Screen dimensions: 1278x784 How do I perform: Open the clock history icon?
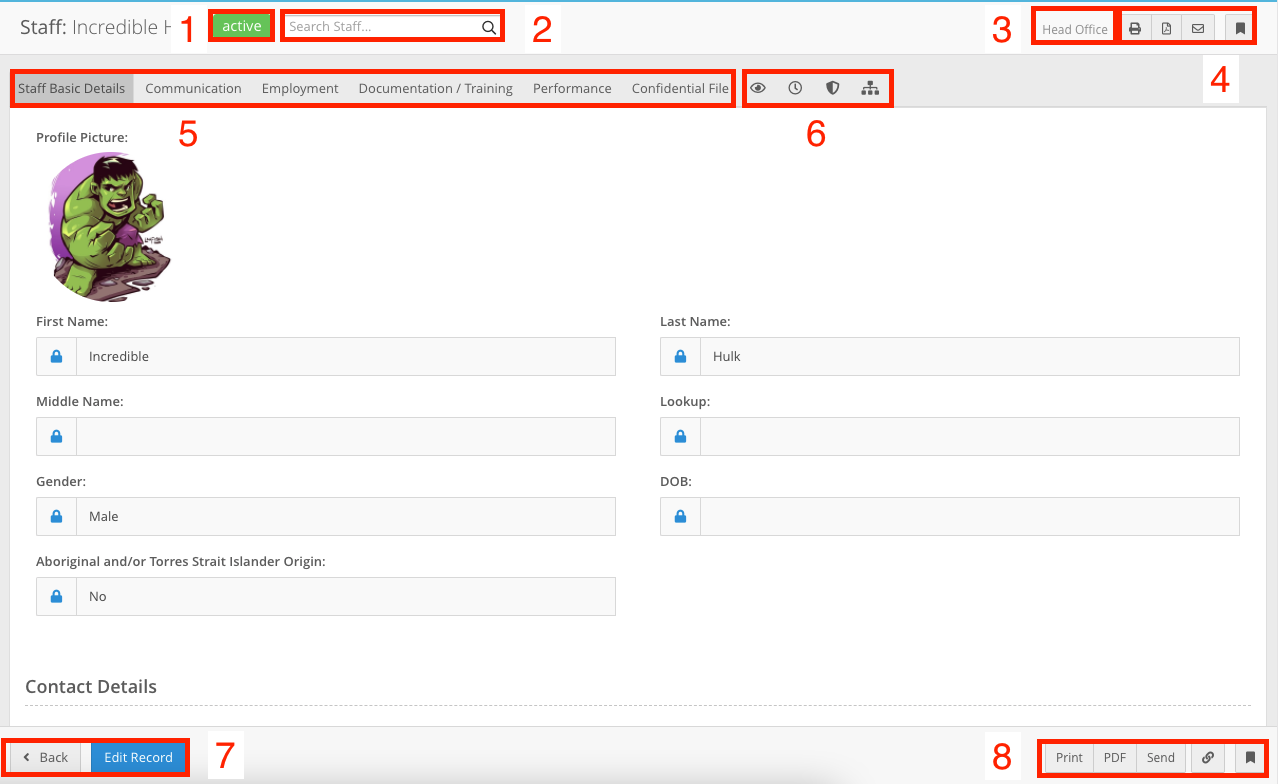pos(795,88)
